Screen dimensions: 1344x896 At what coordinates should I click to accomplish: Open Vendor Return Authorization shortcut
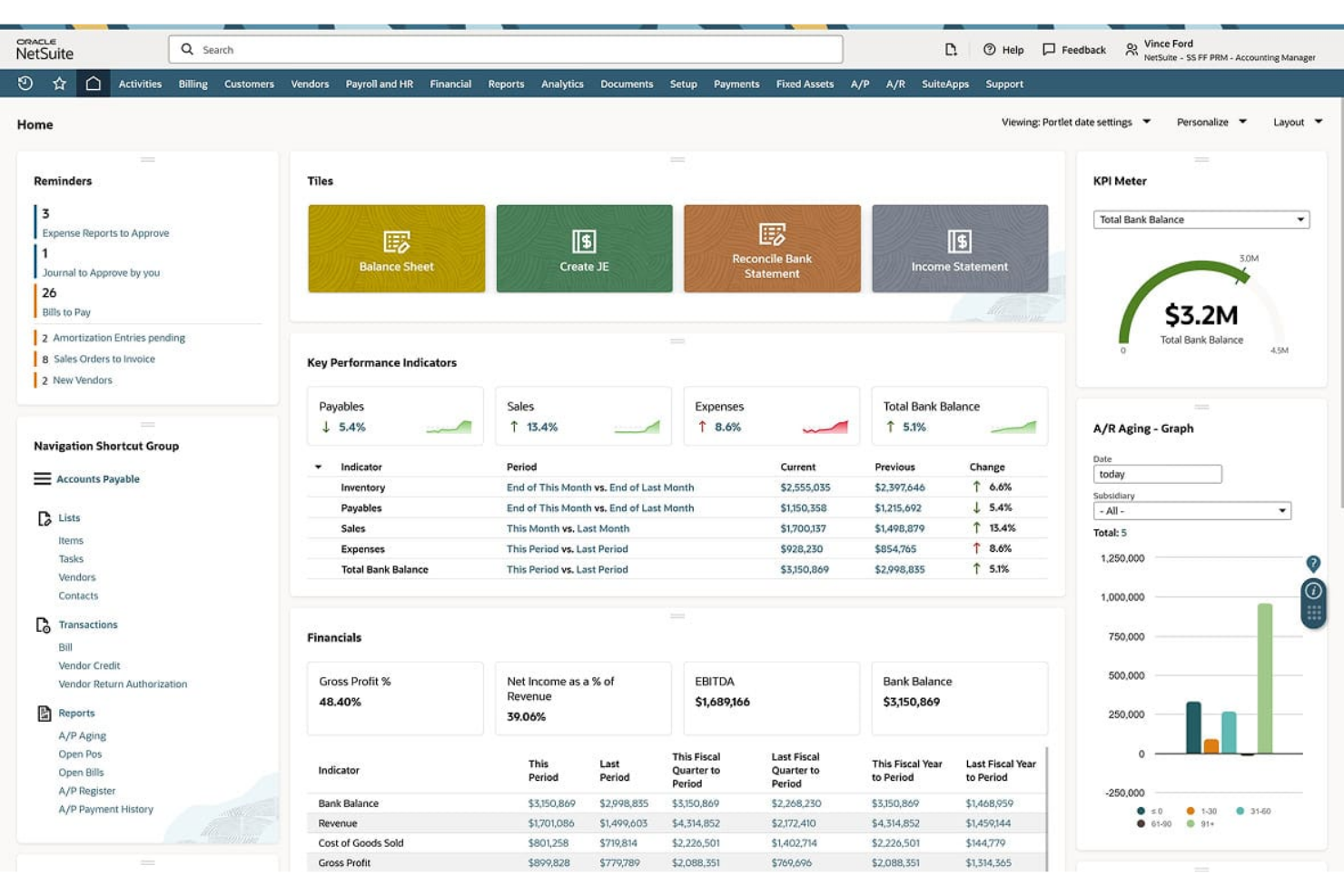pos(123,684)
